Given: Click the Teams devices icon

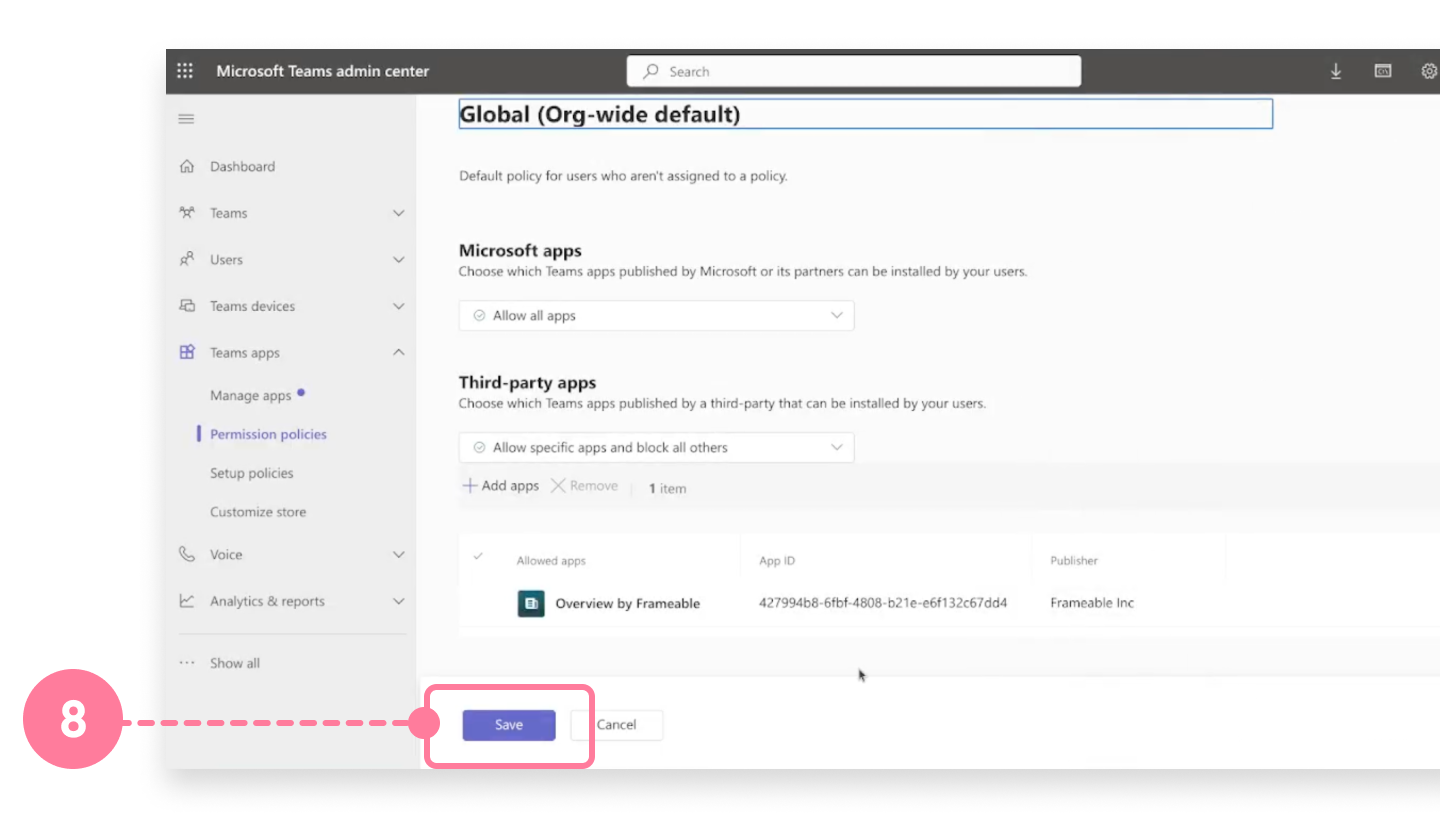Looking at the screenshot, I should [187, 306].
